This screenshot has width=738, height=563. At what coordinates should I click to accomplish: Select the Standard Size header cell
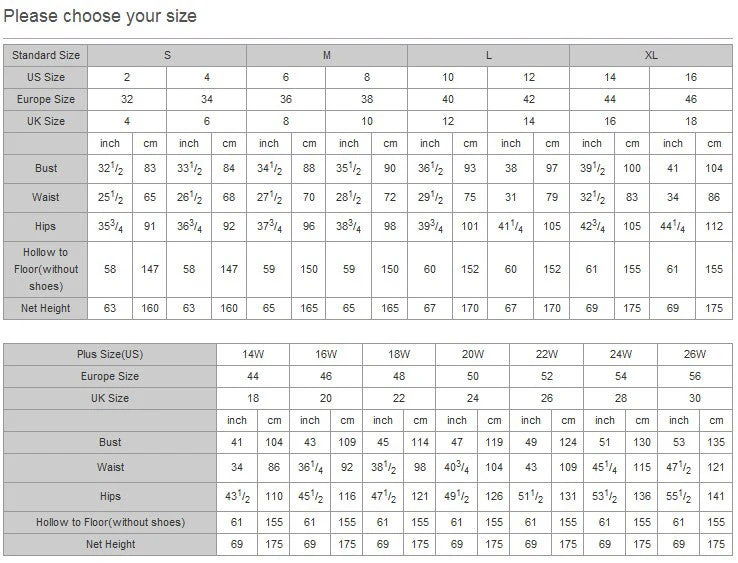(x=46, y=55)
